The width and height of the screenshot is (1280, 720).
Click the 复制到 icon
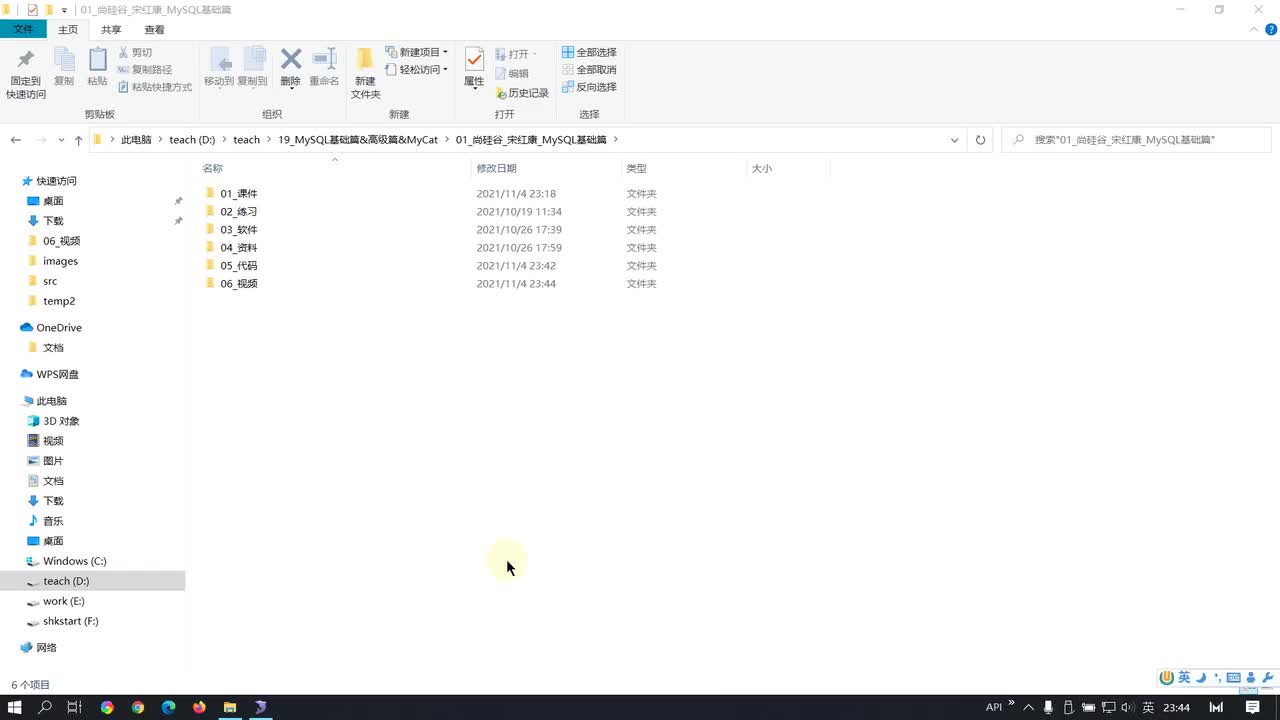click(253, 60)
